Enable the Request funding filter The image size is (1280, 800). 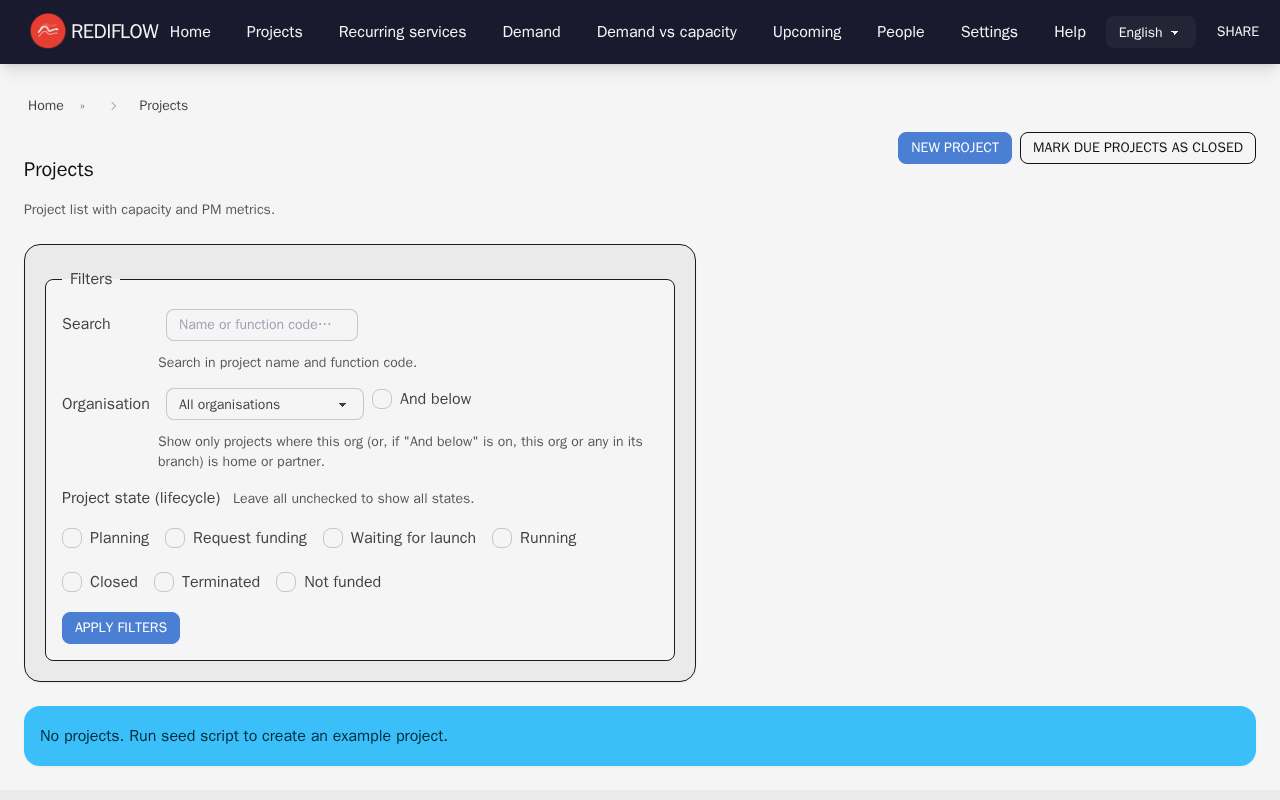click(175, 538)
